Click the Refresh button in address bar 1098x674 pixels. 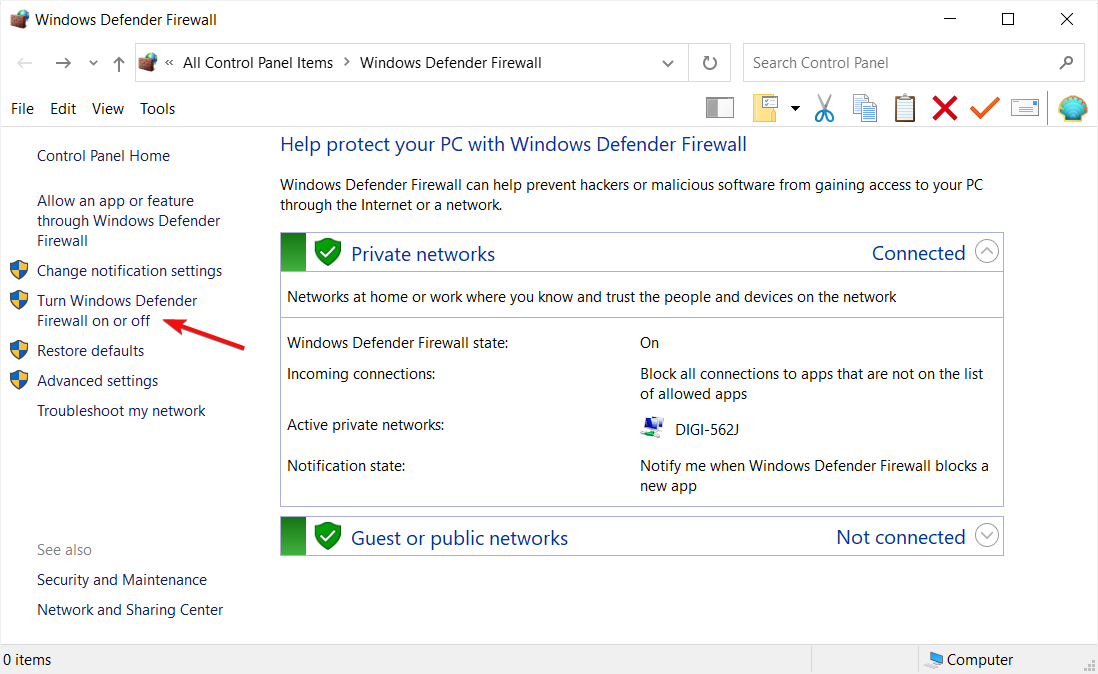tap(709, 63)
